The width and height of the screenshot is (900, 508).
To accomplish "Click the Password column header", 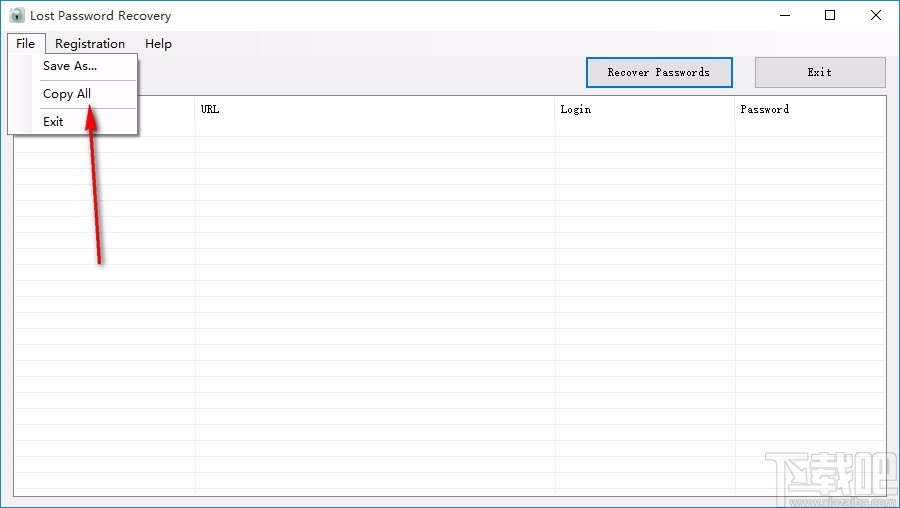I will [810, 109].
